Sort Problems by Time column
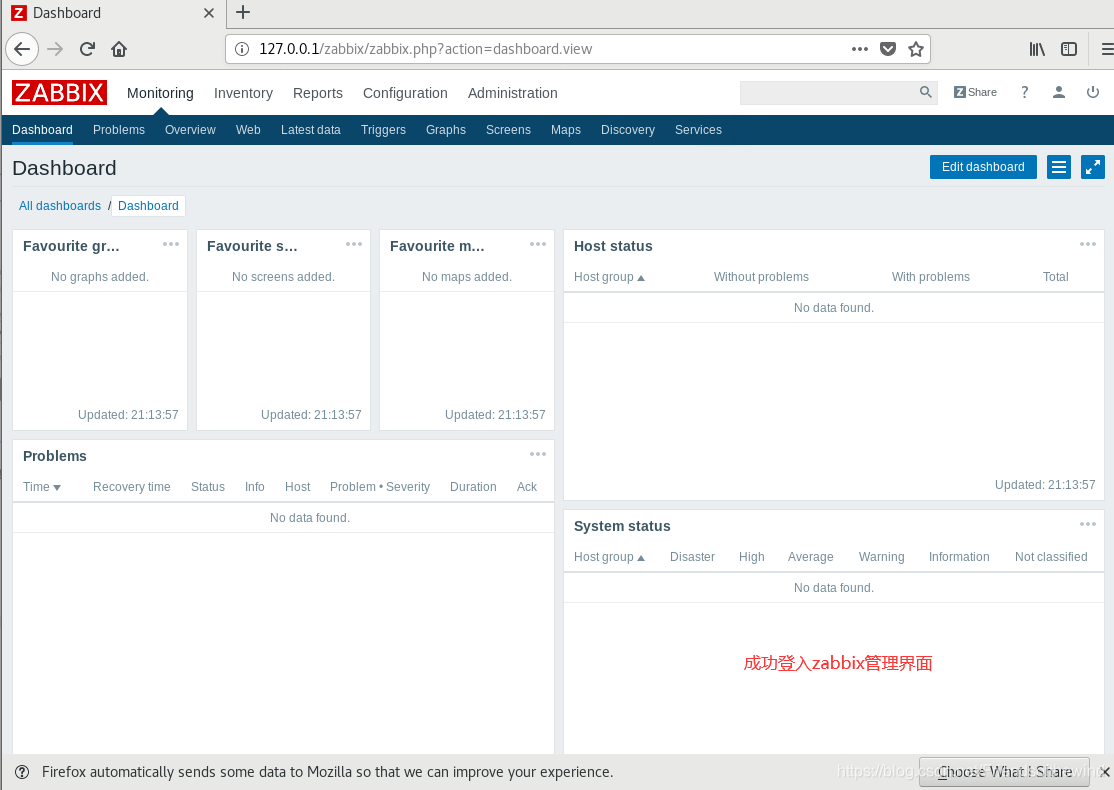This screenshot has width=1114, height=790. [41, 487]
